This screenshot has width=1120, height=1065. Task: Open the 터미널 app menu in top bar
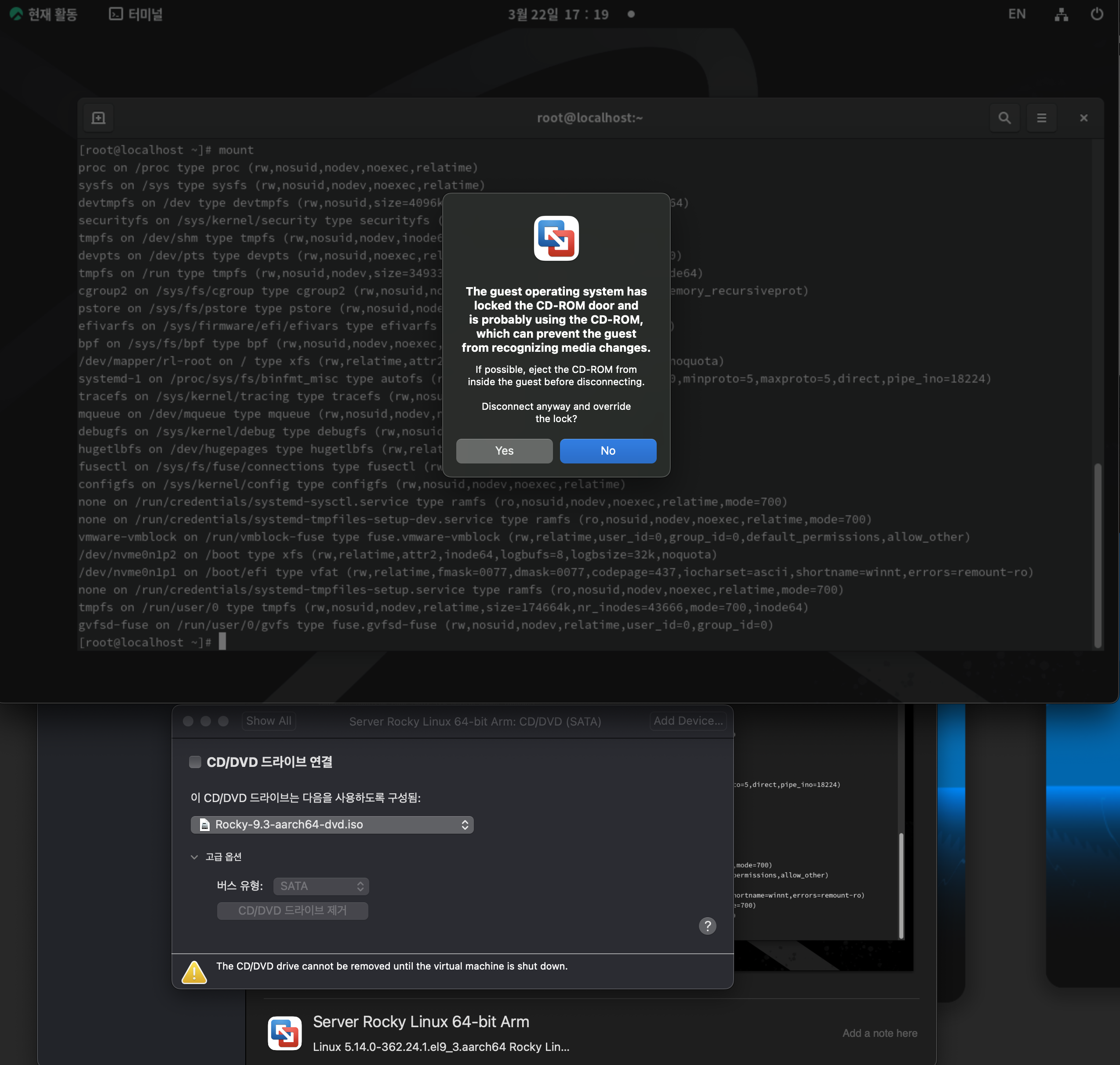(135, 14)
